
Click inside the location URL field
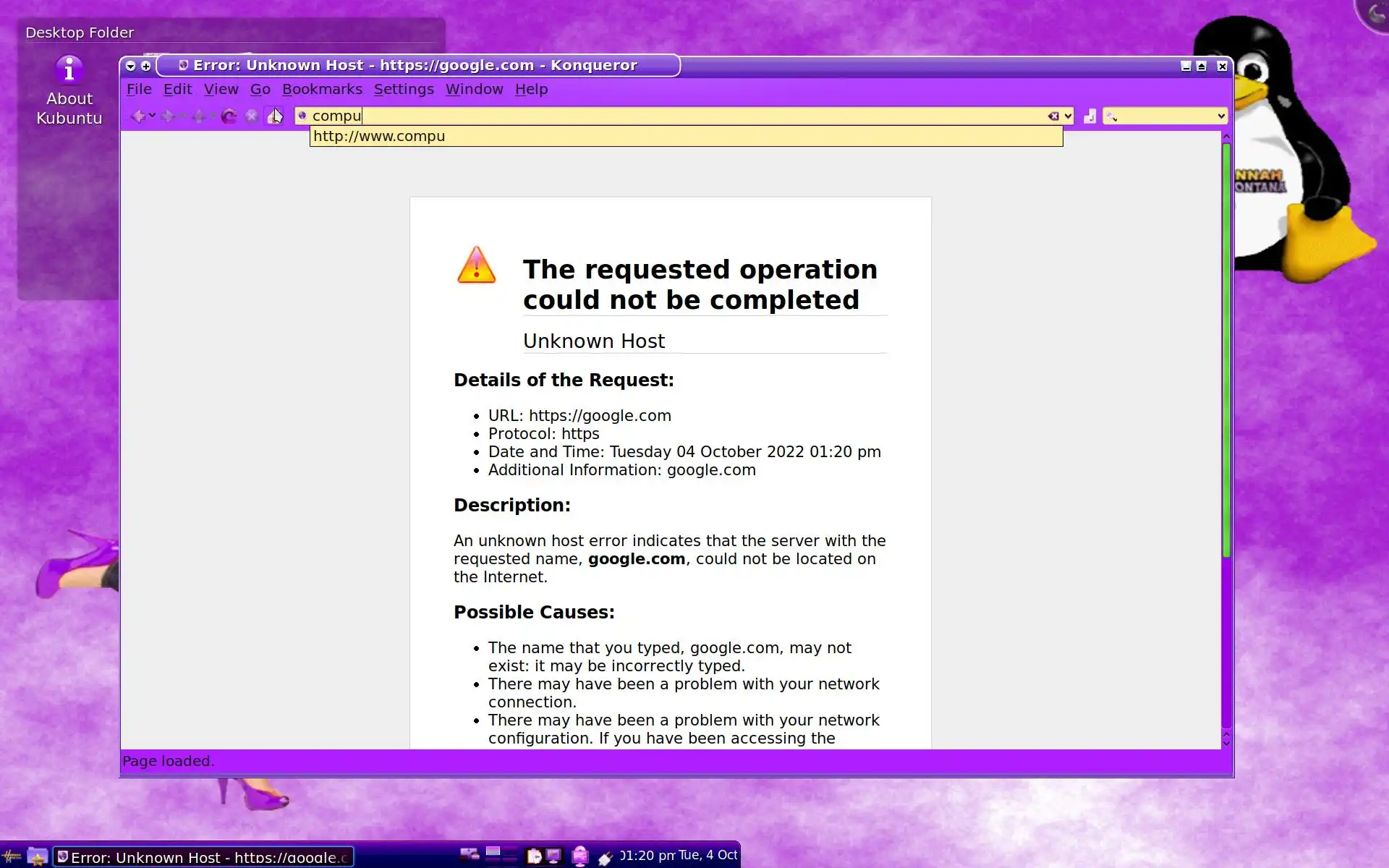tap(651, 116)
